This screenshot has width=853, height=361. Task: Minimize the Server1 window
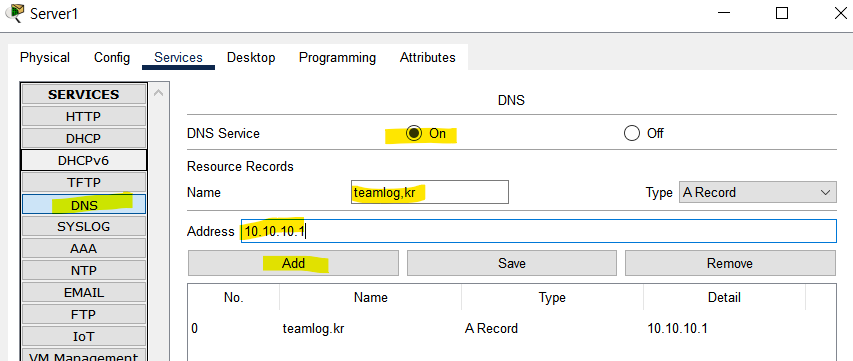[x=724, y=13]
